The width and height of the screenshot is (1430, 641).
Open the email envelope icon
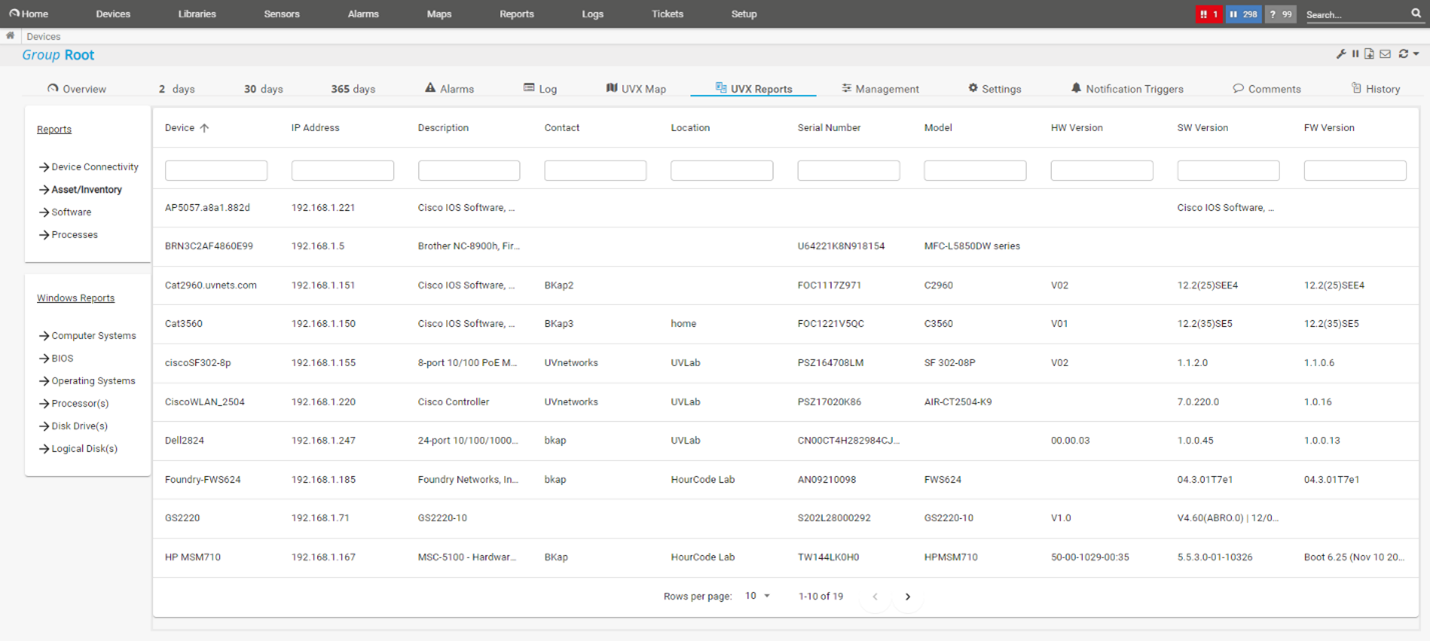(x=1385, y=53)
